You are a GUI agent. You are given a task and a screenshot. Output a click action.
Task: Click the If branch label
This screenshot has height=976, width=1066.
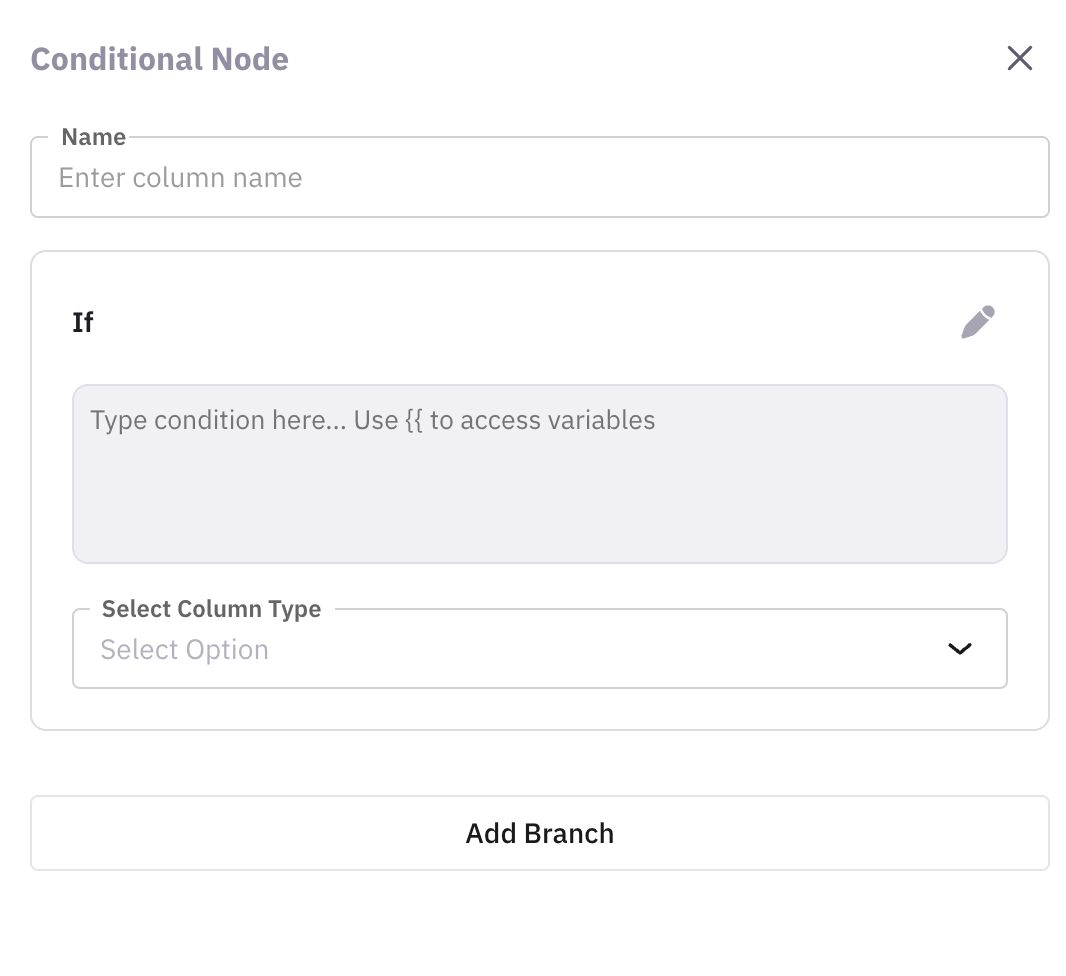click(83, 321)
